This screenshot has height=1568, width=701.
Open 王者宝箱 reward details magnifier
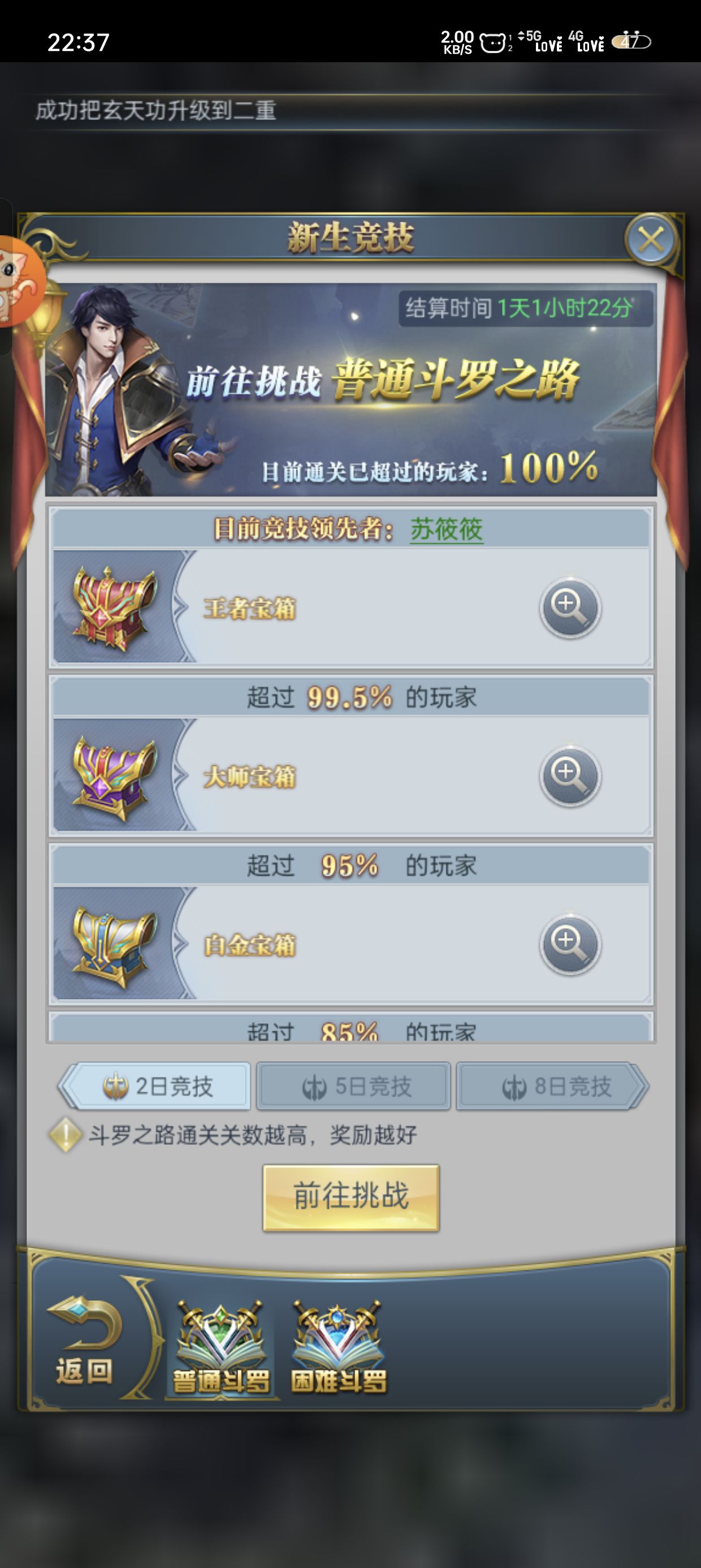click(570, 607)
